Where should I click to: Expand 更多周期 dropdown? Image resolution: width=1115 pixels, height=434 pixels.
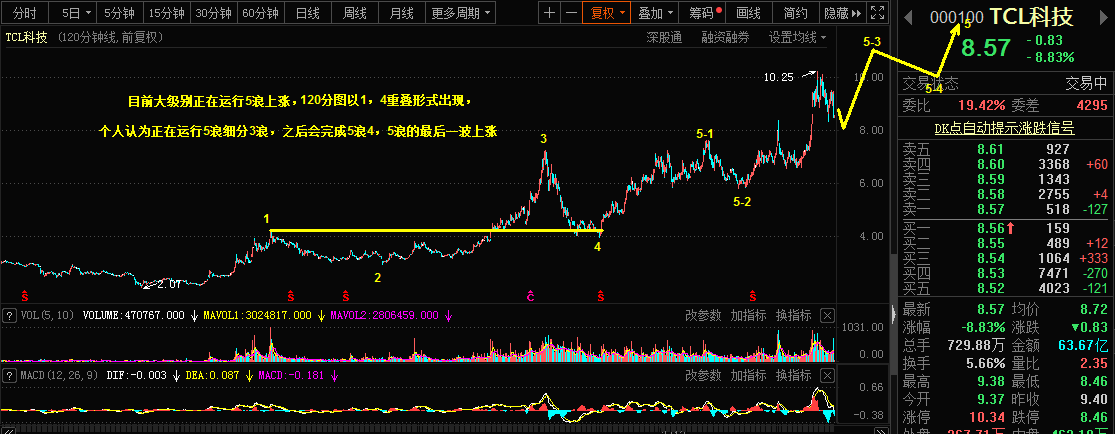click(x=462, y=12)
